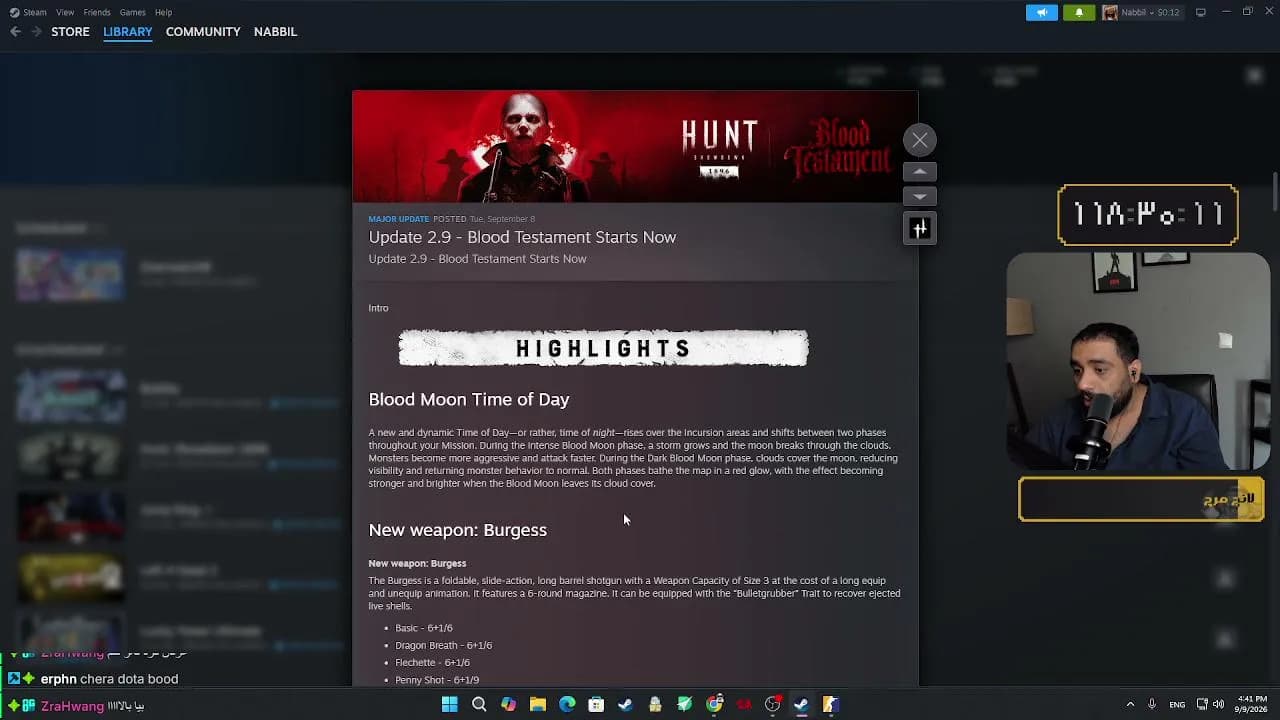Open the Games menu
1280x720 pixels.
click(132, 12)
